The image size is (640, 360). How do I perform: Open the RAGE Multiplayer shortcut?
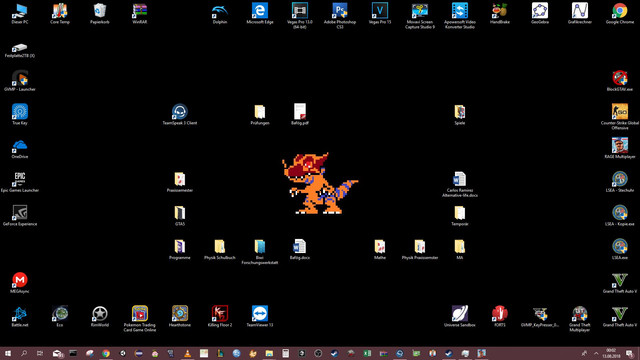tap(620, 148)
